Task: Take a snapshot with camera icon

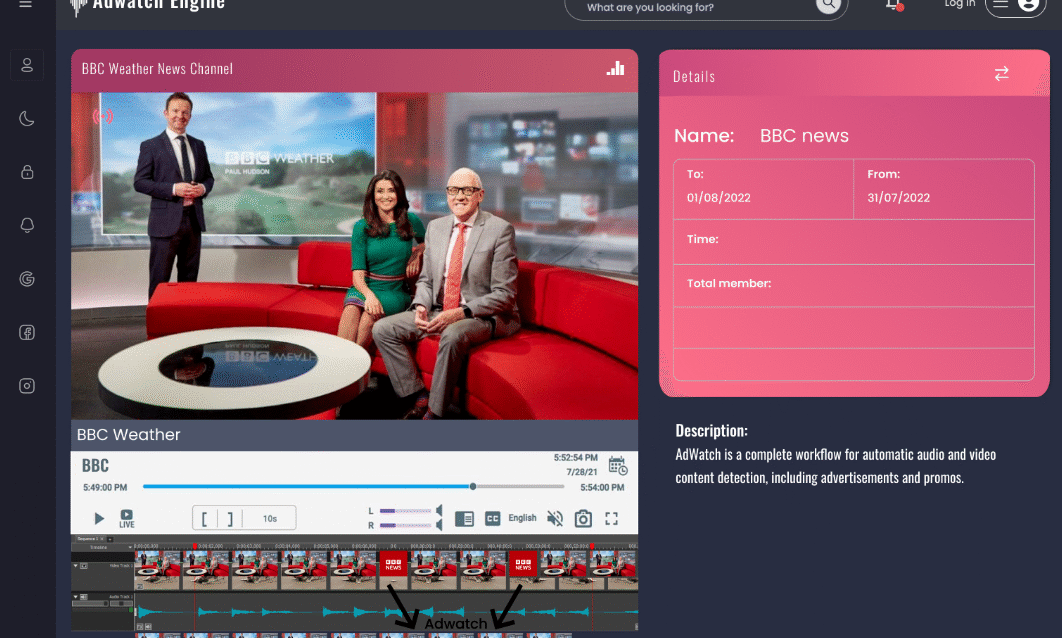Action: pos(583,519)
